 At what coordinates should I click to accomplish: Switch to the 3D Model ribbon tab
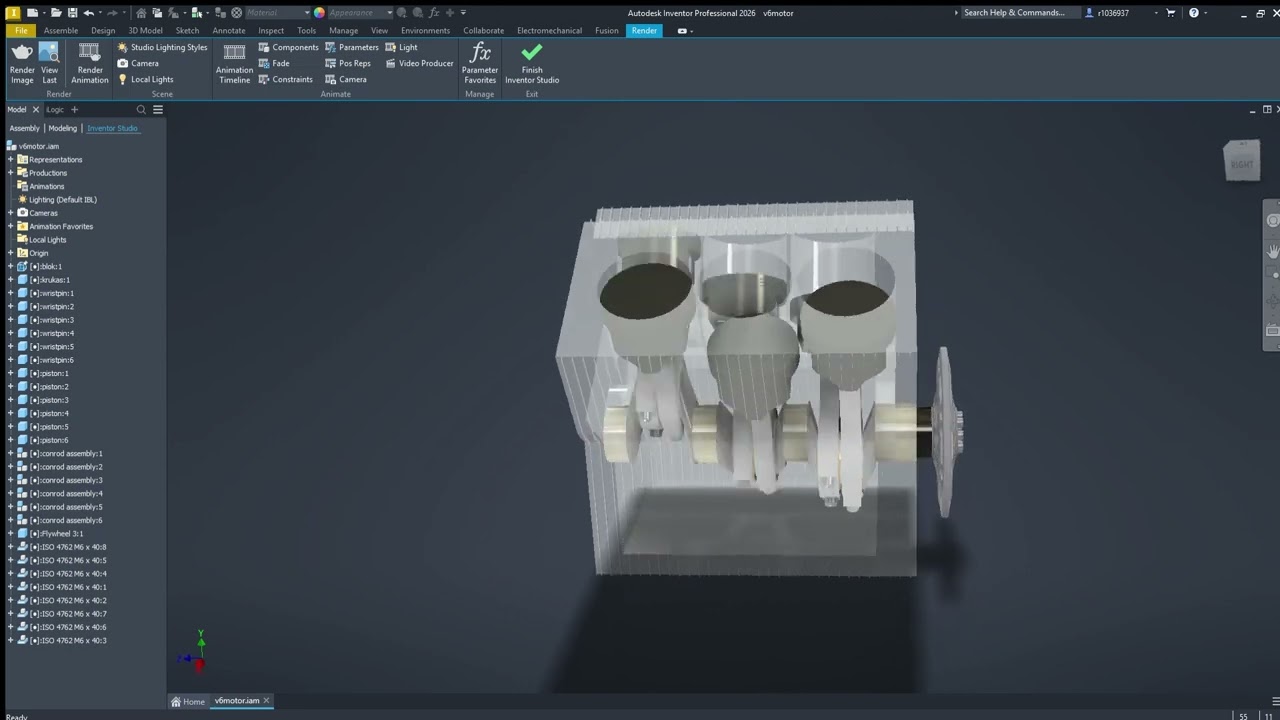[145, 30]
